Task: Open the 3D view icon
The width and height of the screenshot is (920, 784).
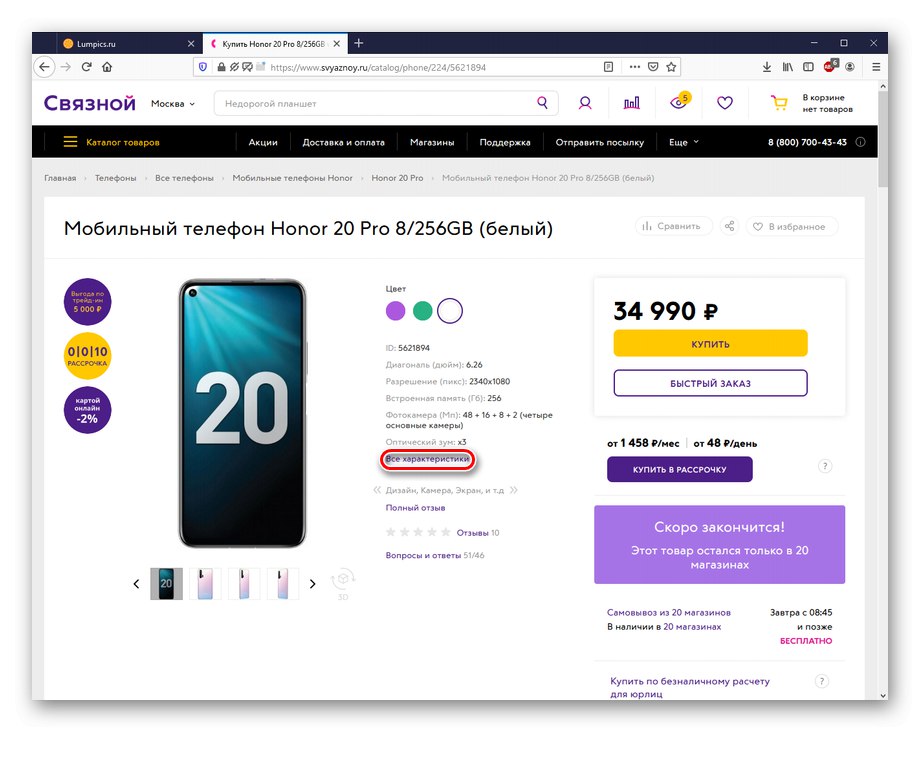Action: [x=343, y=583]
